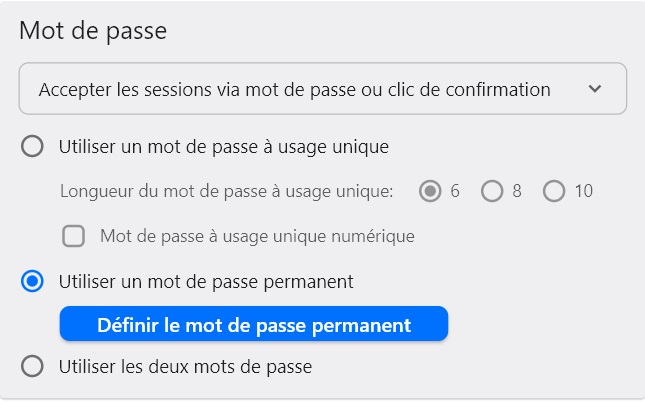Screen dimensions: 645x402
Task: Select the one-time password radio button circle
Action: coord(33,147)
